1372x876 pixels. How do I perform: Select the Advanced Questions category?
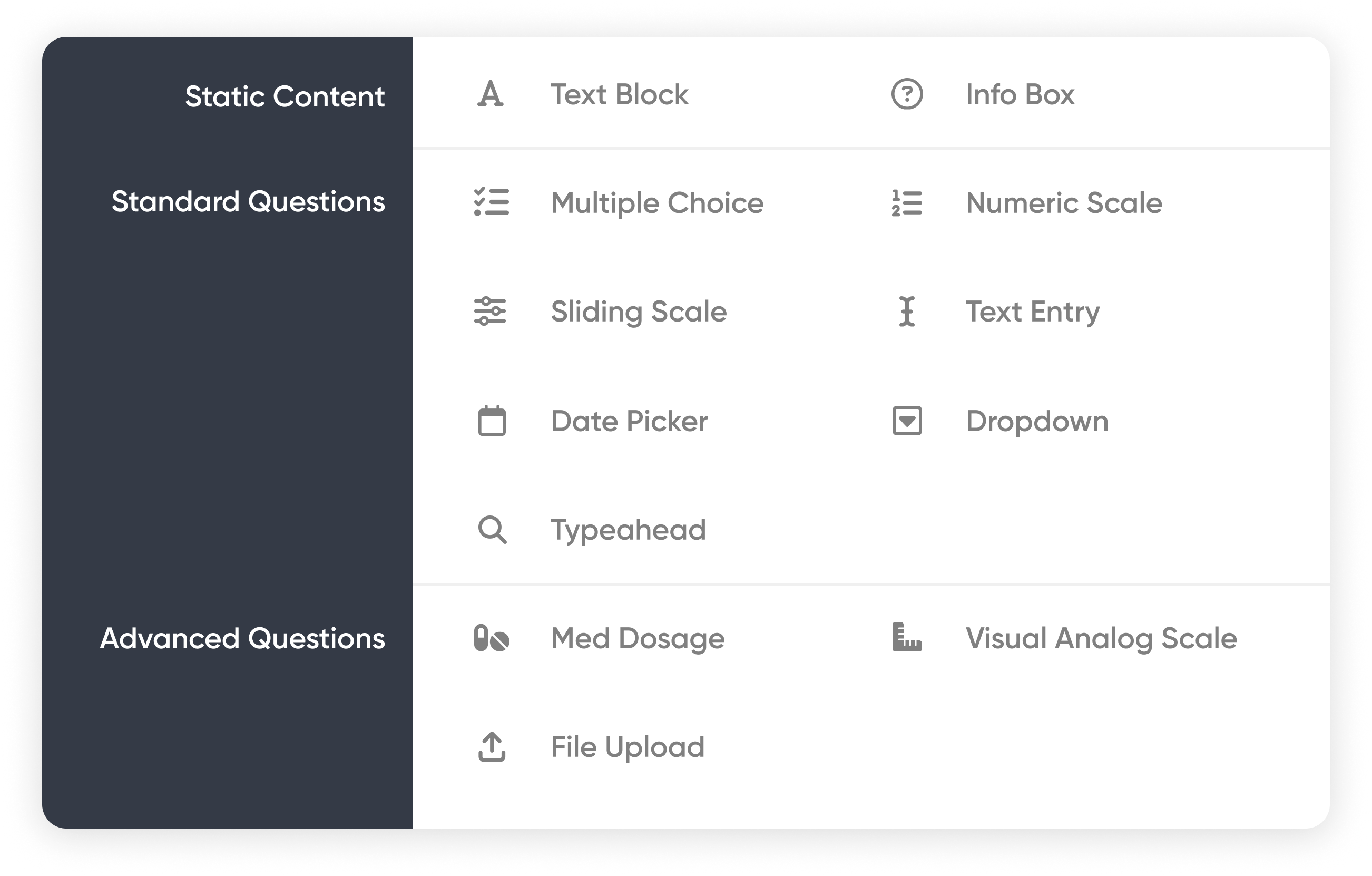point(243,638)
